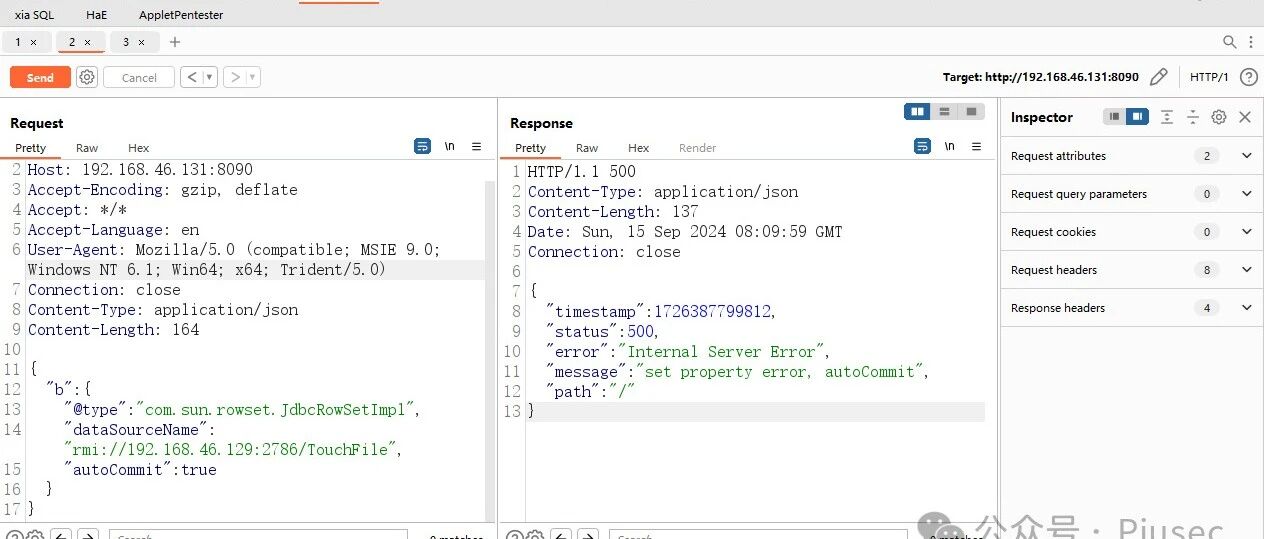Open the Request panel hamburger menu
Screen dimensions: 1264x539
tap(476, 146)
